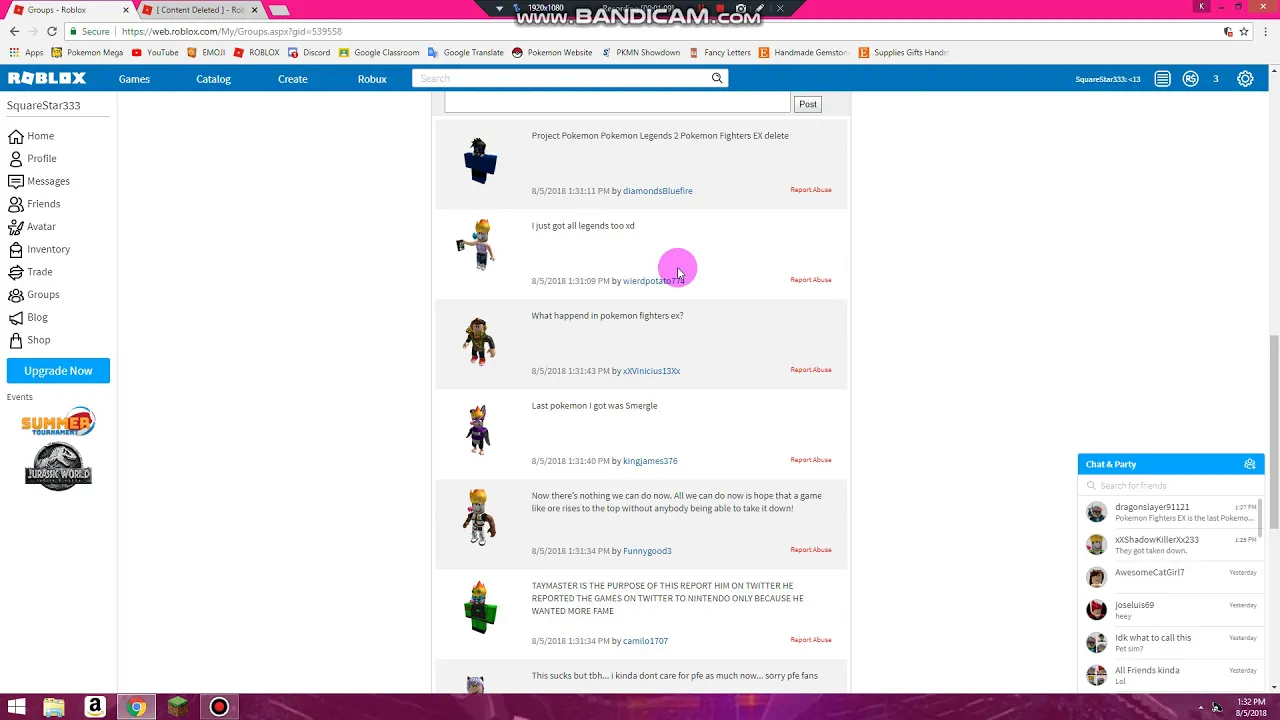Open Inventory in the sidebar
Viewport: 1280px width, 720px height.
click(39, 249)
